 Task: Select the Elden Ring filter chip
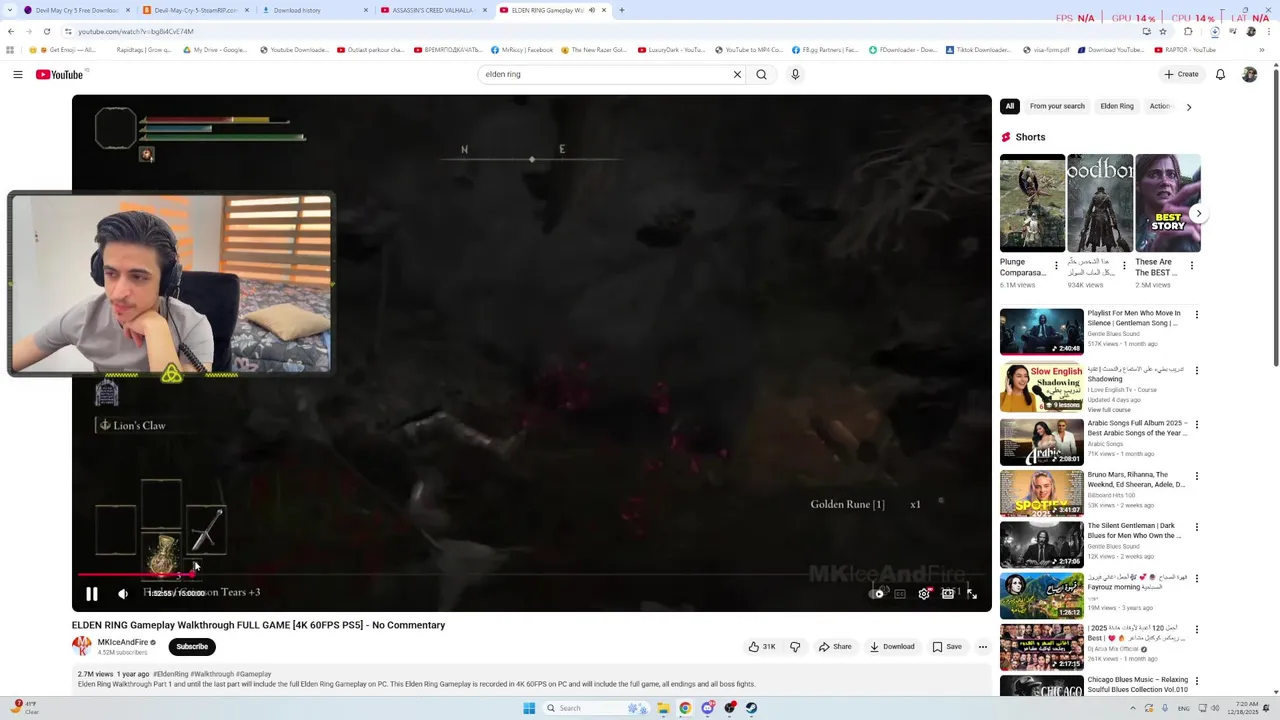pos(1117,106)
